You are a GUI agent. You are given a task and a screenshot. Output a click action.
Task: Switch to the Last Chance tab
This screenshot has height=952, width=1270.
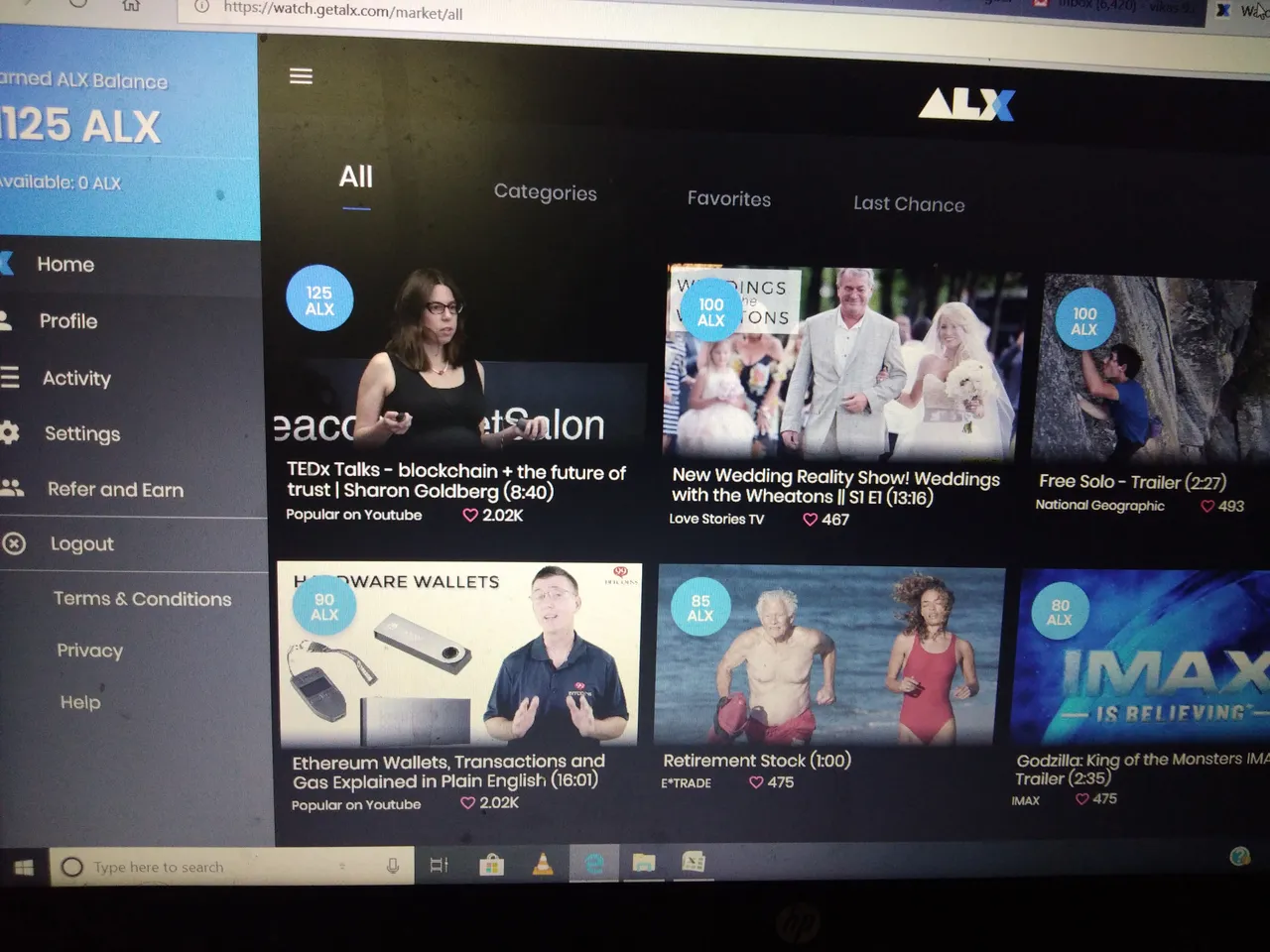(x=909, y=203)
